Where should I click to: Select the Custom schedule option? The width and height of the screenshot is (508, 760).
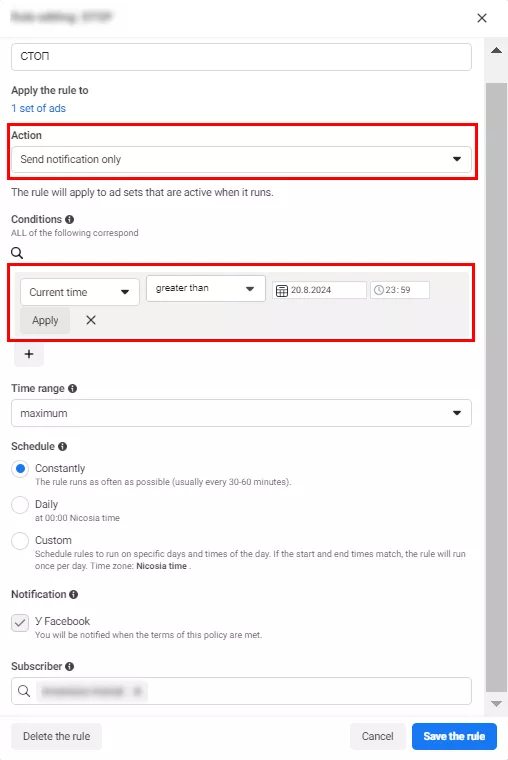pos(20,540)
